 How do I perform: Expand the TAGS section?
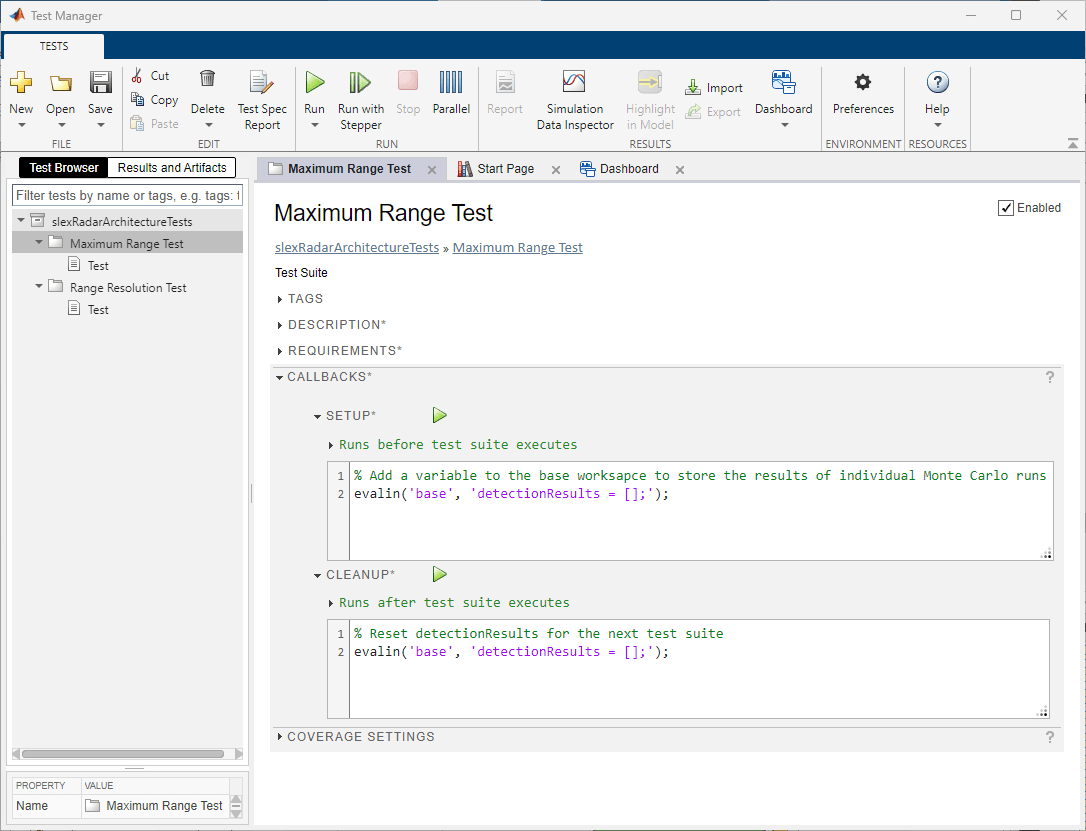(x=281, y=299)
